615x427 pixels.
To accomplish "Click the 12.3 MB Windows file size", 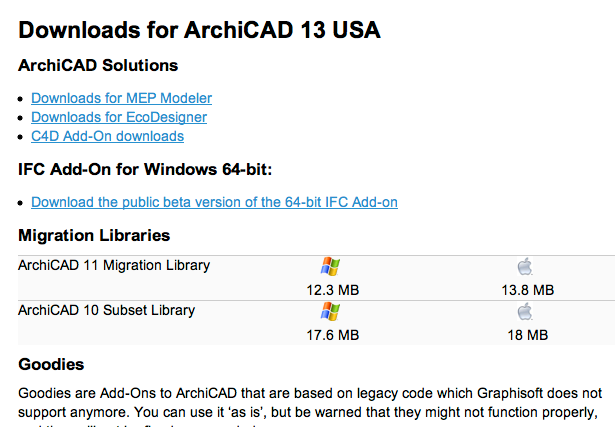I will (x=332, y=290).
